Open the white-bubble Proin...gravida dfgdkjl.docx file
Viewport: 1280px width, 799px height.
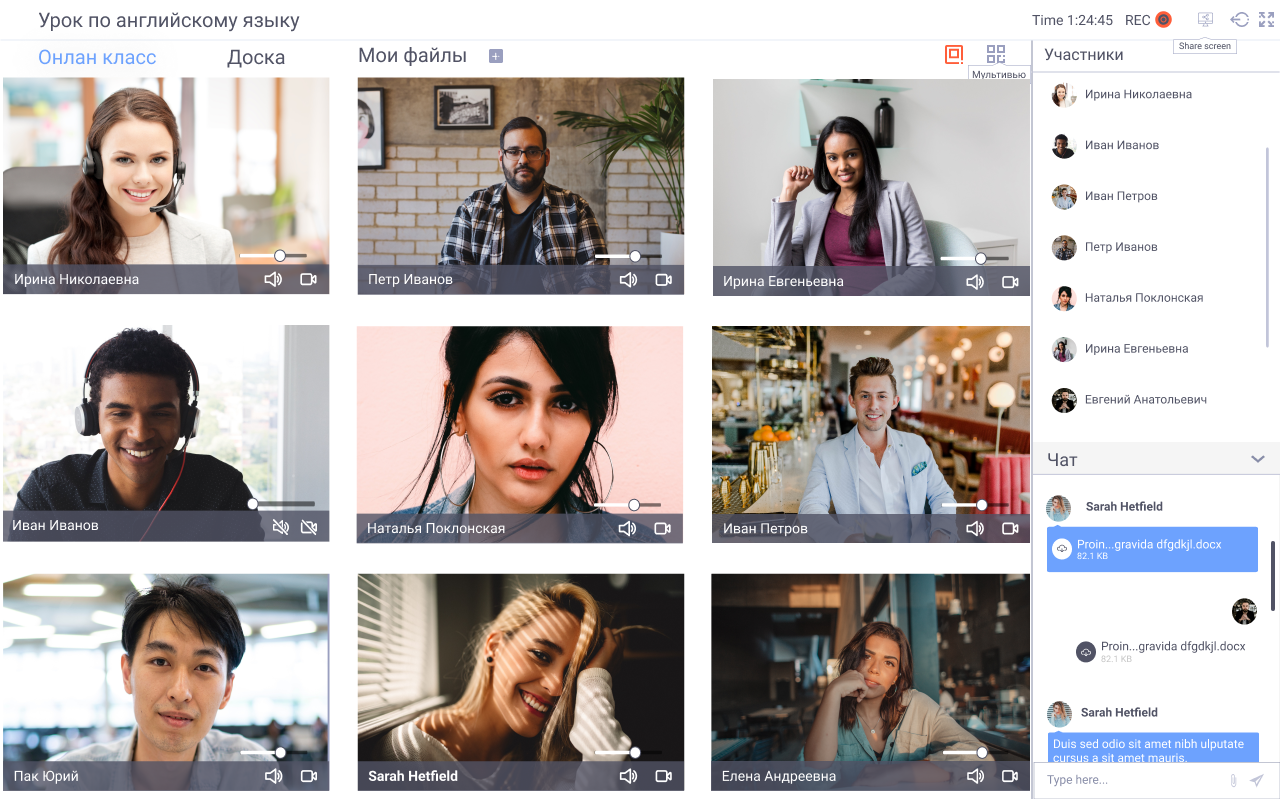[x=1173, y=647]
